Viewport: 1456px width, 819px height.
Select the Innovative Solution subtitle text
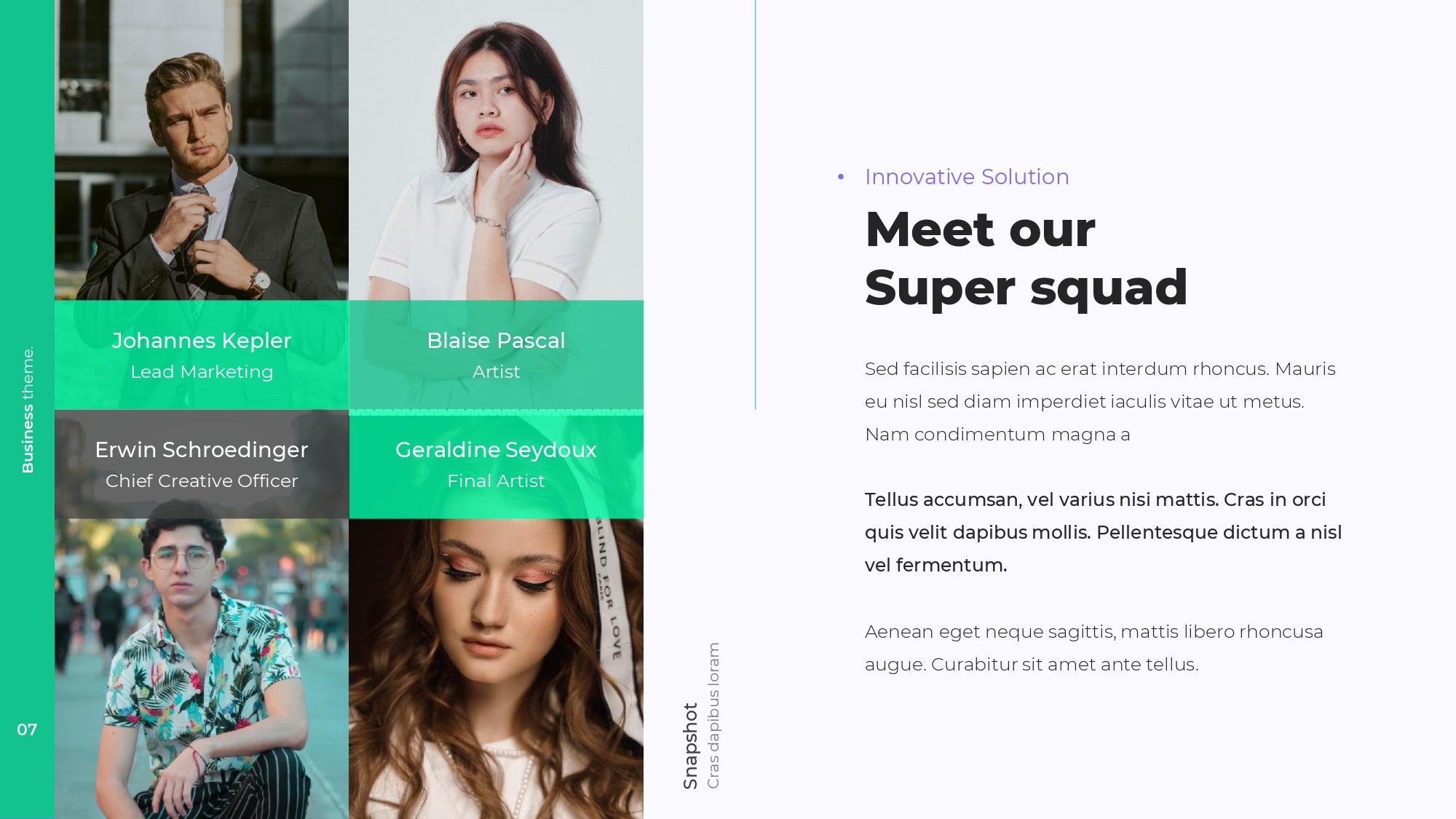(967, 177)
